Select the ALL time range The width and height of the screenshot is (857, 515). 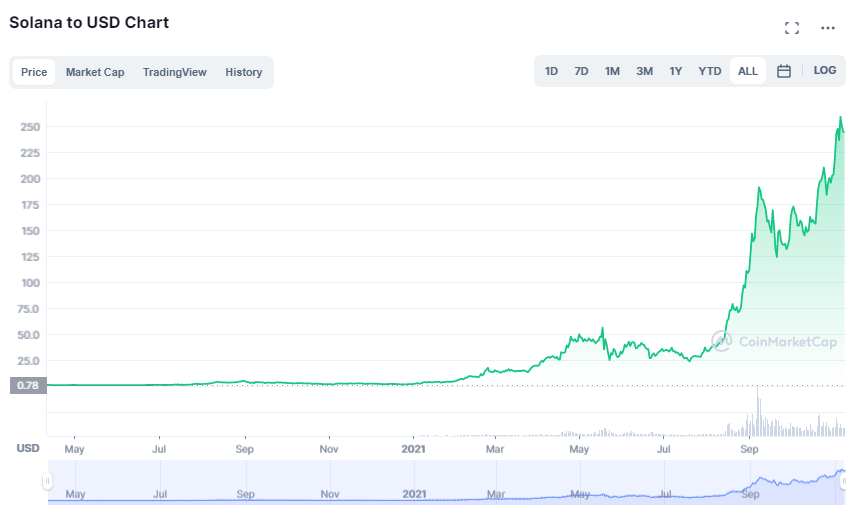[x=748, y=71]
